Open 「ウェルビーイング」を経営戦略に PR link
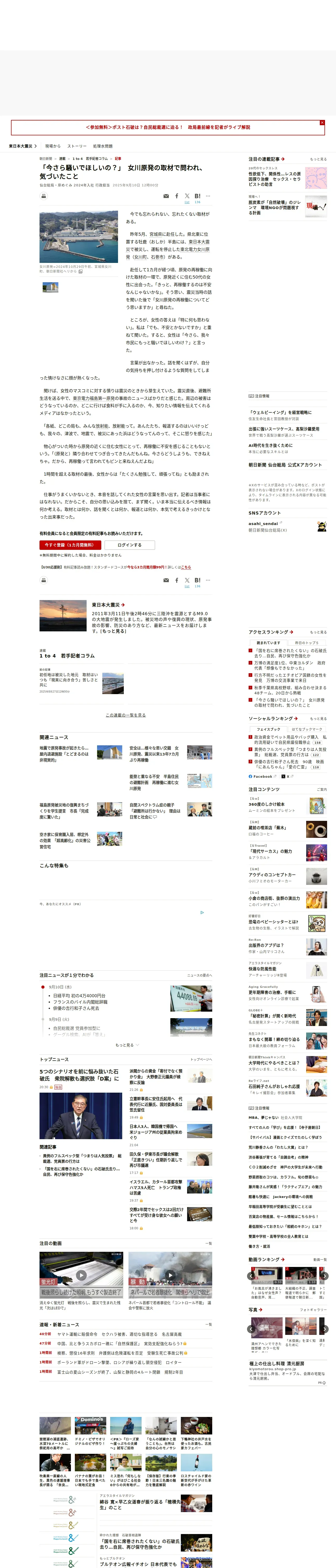The width and height of the screenshot is (336, 1568). [280, 412]
